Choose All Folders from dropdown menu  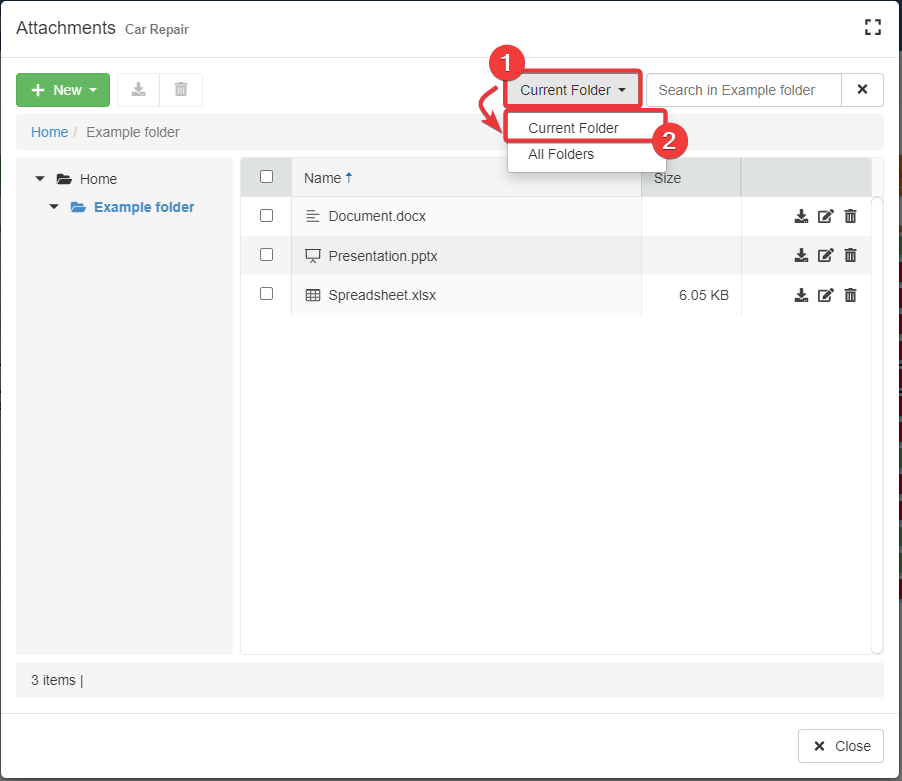(x=561, y=154)
